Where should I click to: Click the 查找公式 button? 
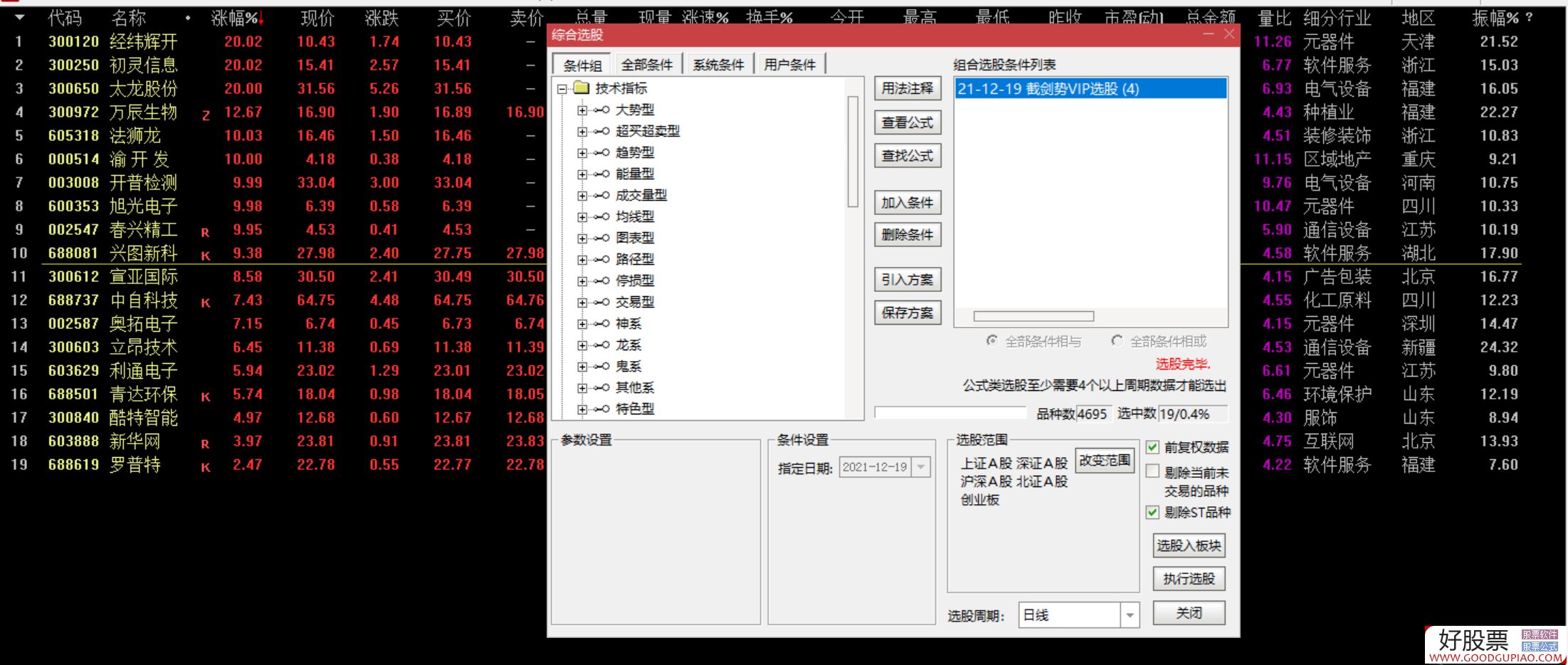coord(907,155)
